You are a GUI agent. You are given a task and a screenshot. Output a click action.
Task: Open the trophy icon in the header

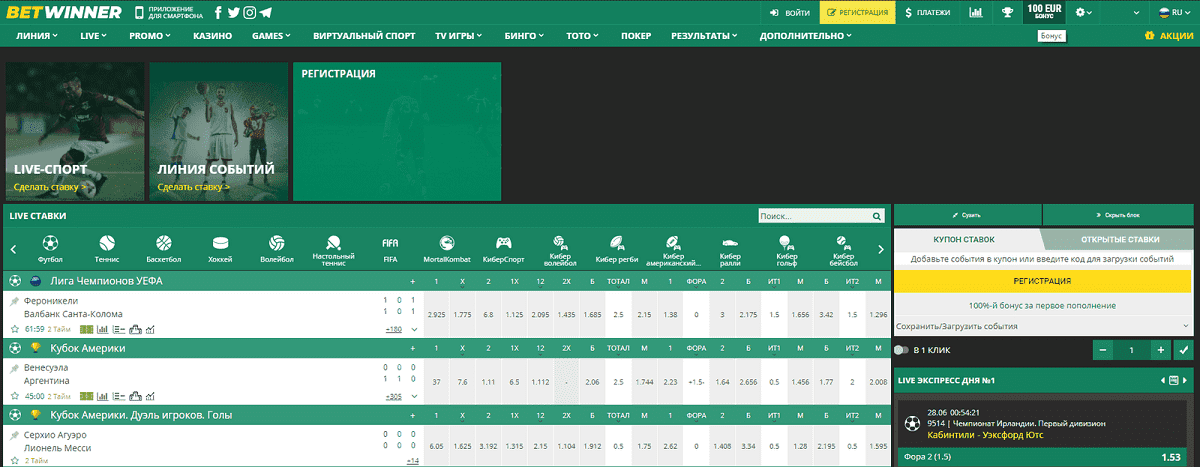[x=1007, y=13]
